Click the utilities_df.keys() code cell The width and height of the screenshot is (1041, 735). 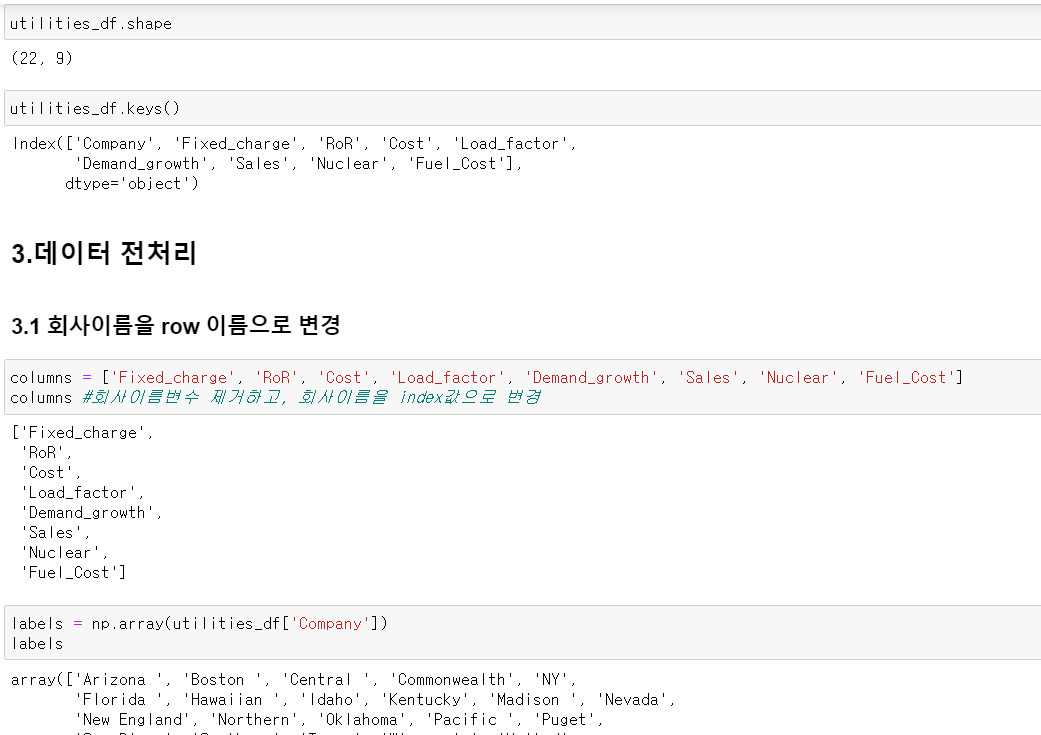pyautogui.click(x=522, y=108)
